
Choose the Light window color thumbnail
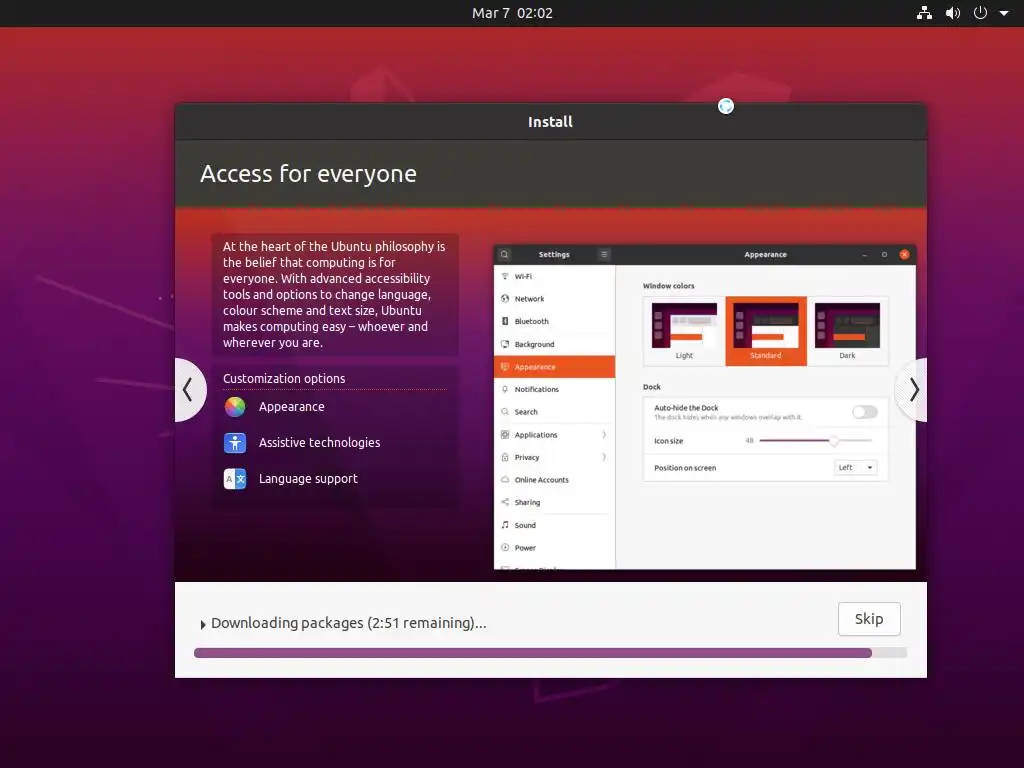[x=684, y=331]
